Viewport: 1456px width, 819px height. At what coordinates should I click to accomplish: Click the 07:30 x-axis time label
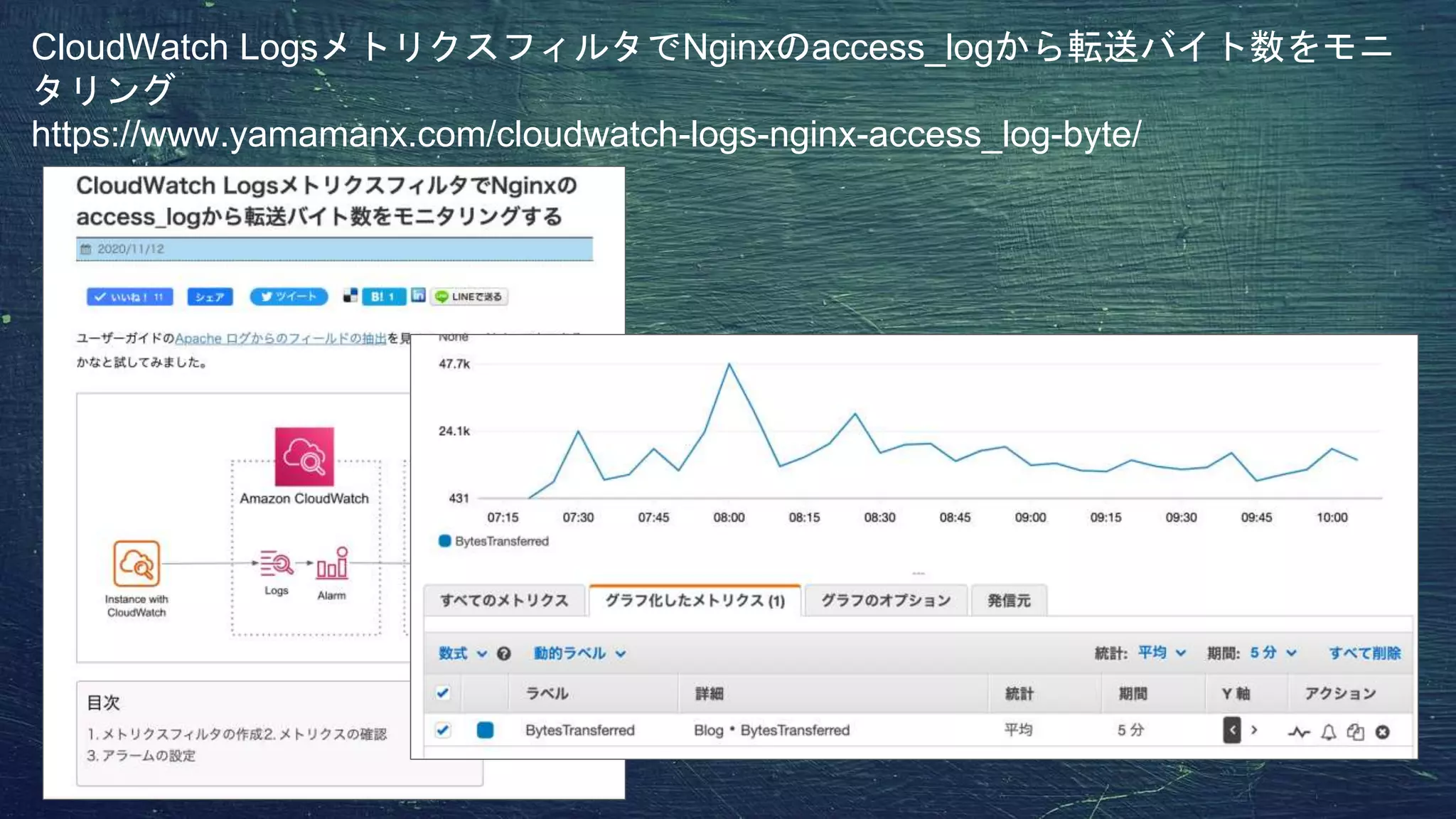578,518
